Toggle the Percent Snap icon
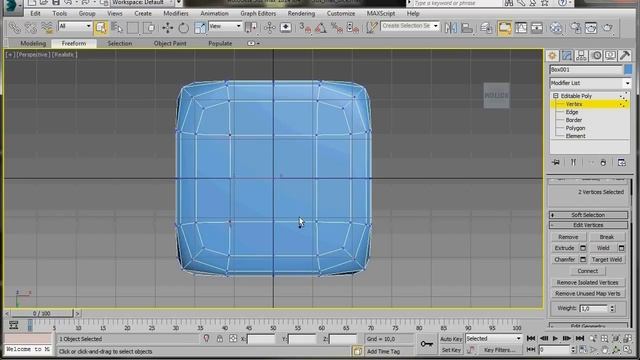 pos(337,28)
